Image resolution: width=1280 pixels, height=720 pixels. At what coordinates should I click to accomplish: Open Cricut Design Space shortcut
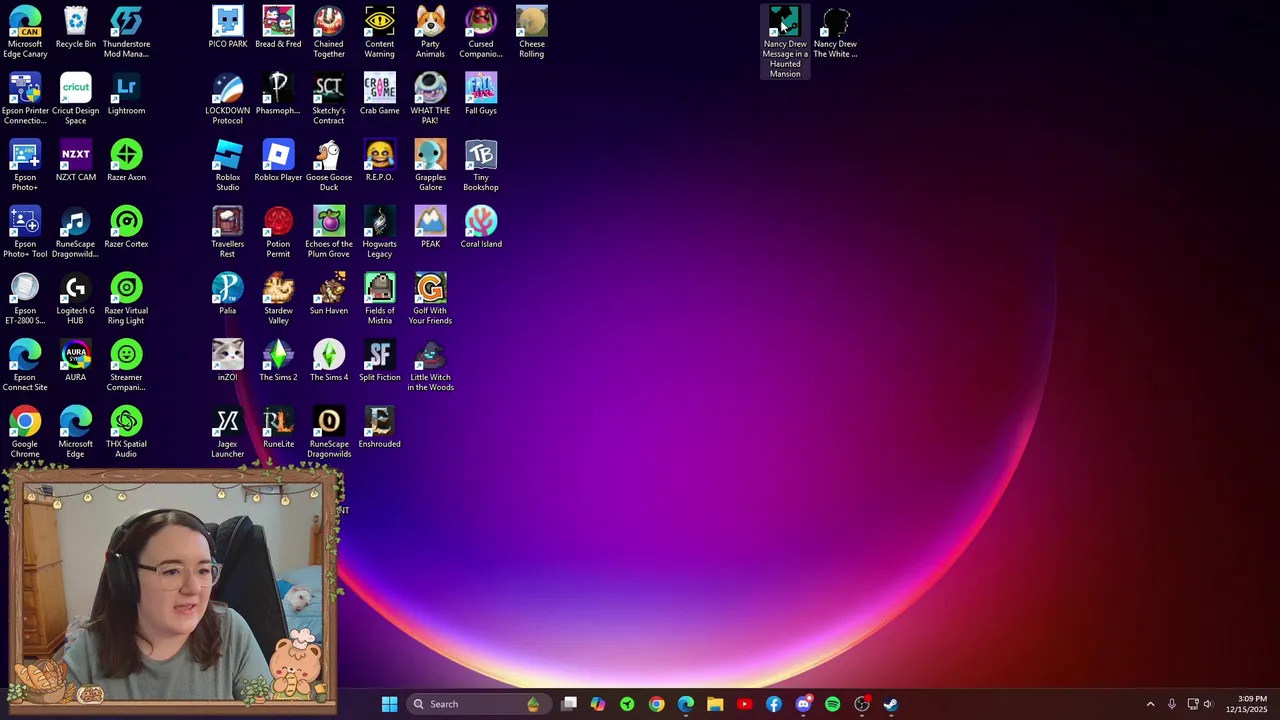click(x=76, y=99)
